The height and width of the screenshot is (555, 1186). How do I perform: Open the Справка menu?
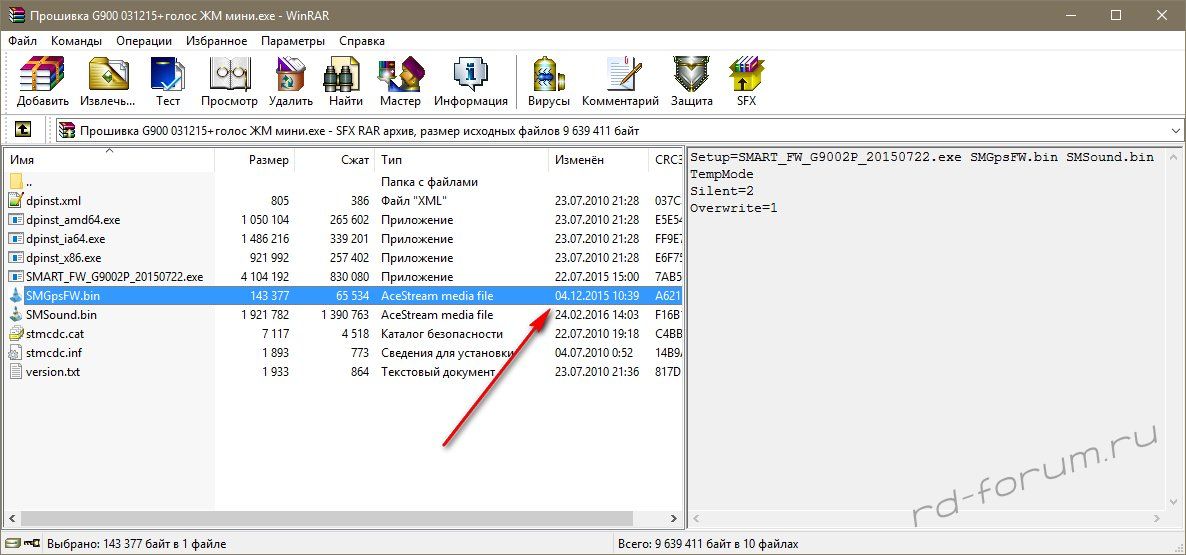tap(362, 41)
